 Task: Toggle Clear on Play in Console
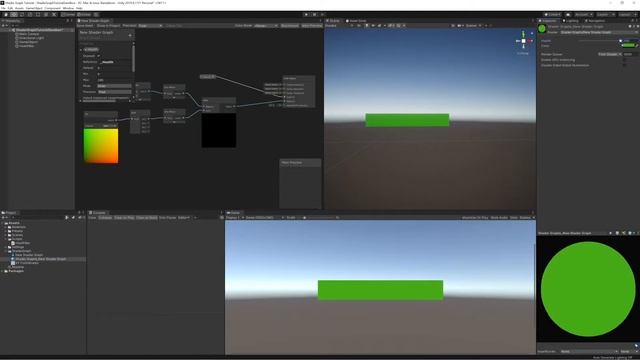[124, 218]
